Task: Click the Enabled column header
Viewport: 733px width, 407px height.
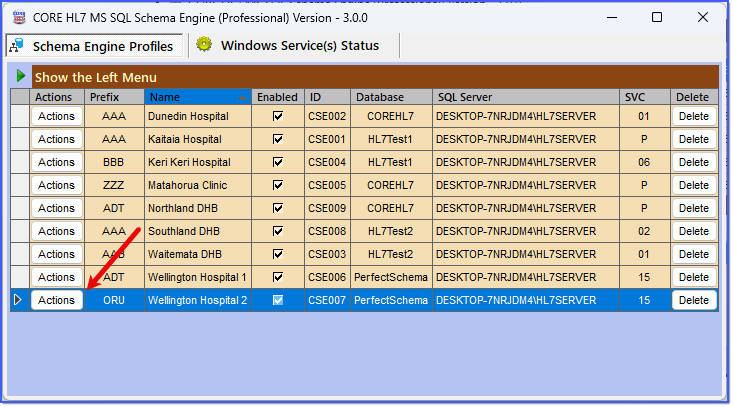Action: (278, 97)
